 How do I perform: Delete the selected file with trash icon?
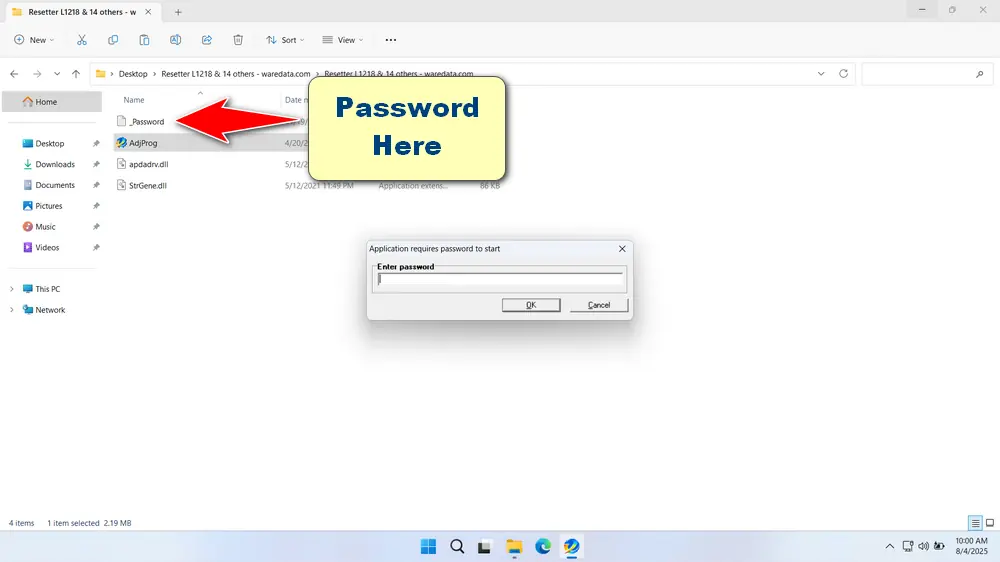point(238,40)
